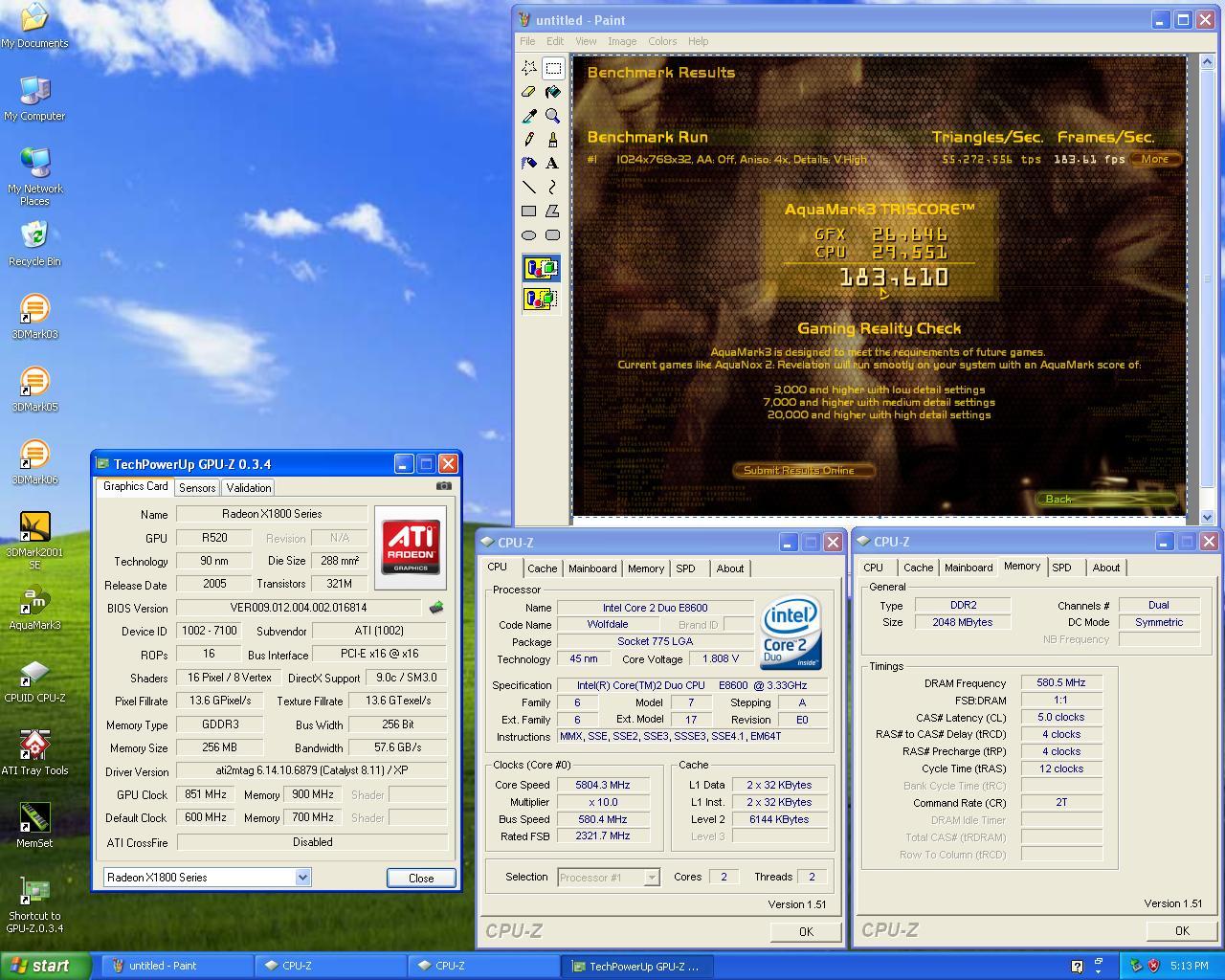Image resolution: width=1225 pixels, height=980 pixels.
Task: Select the Ellipse tool in Paint
Action: (529, 235)
